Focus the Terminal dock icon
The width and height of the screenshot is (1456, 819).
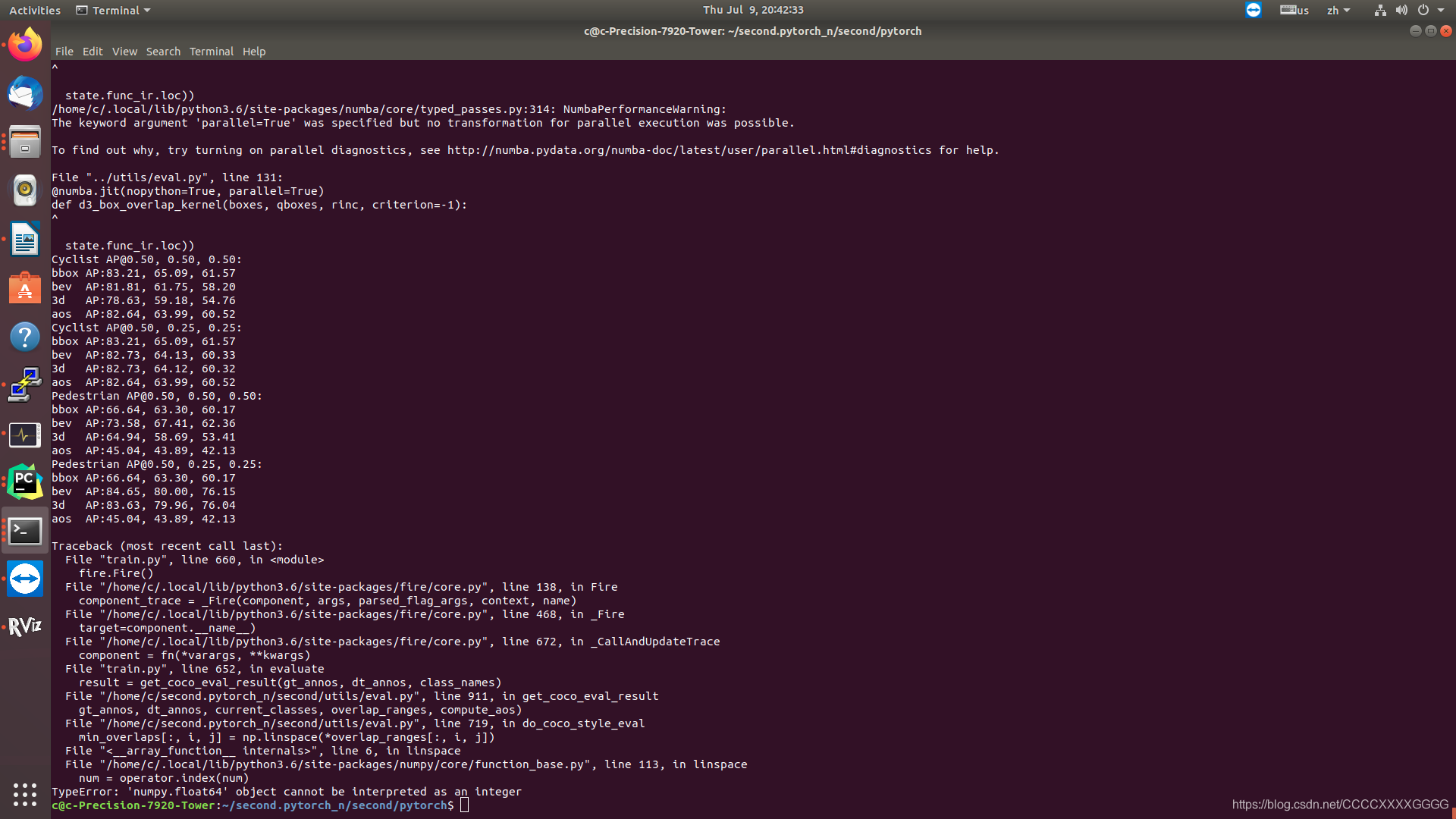pyautogui.click(x=25, y=531)
